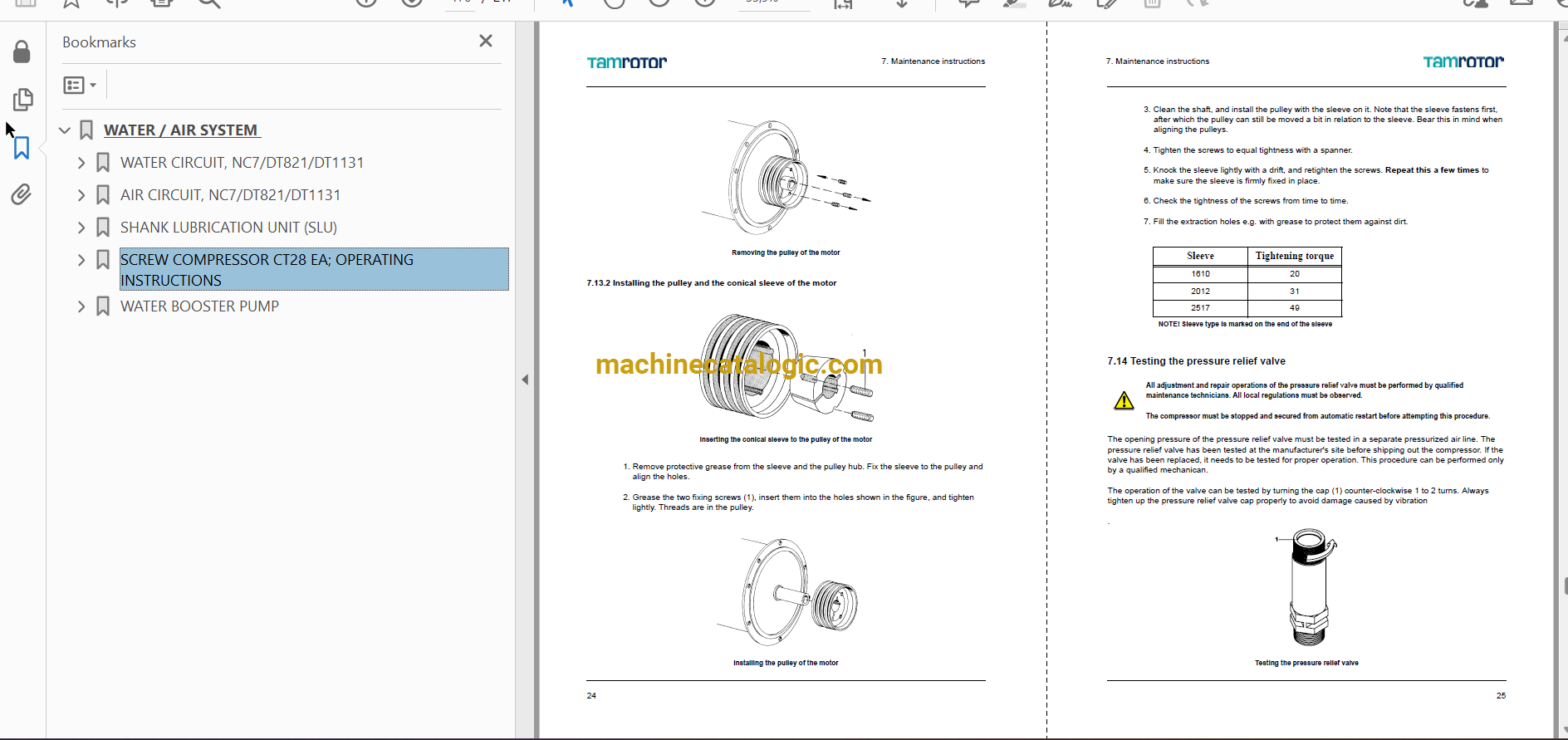Viewport: 1568px width, 740px height.
Task: Click page number 24 in footer
Action: pyautogui.click(x=591, y=696)
